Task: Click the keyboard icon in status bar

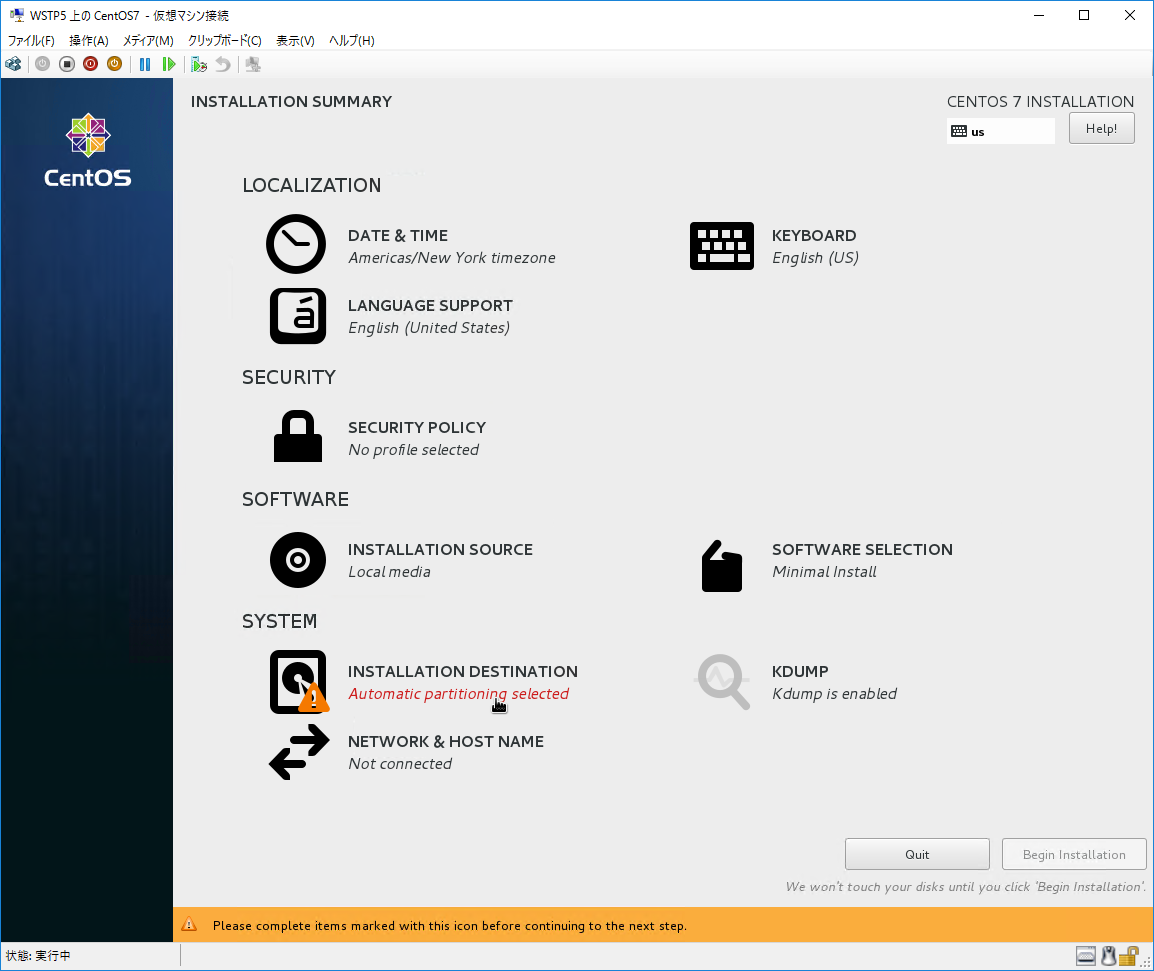Action: [1086, 956]
